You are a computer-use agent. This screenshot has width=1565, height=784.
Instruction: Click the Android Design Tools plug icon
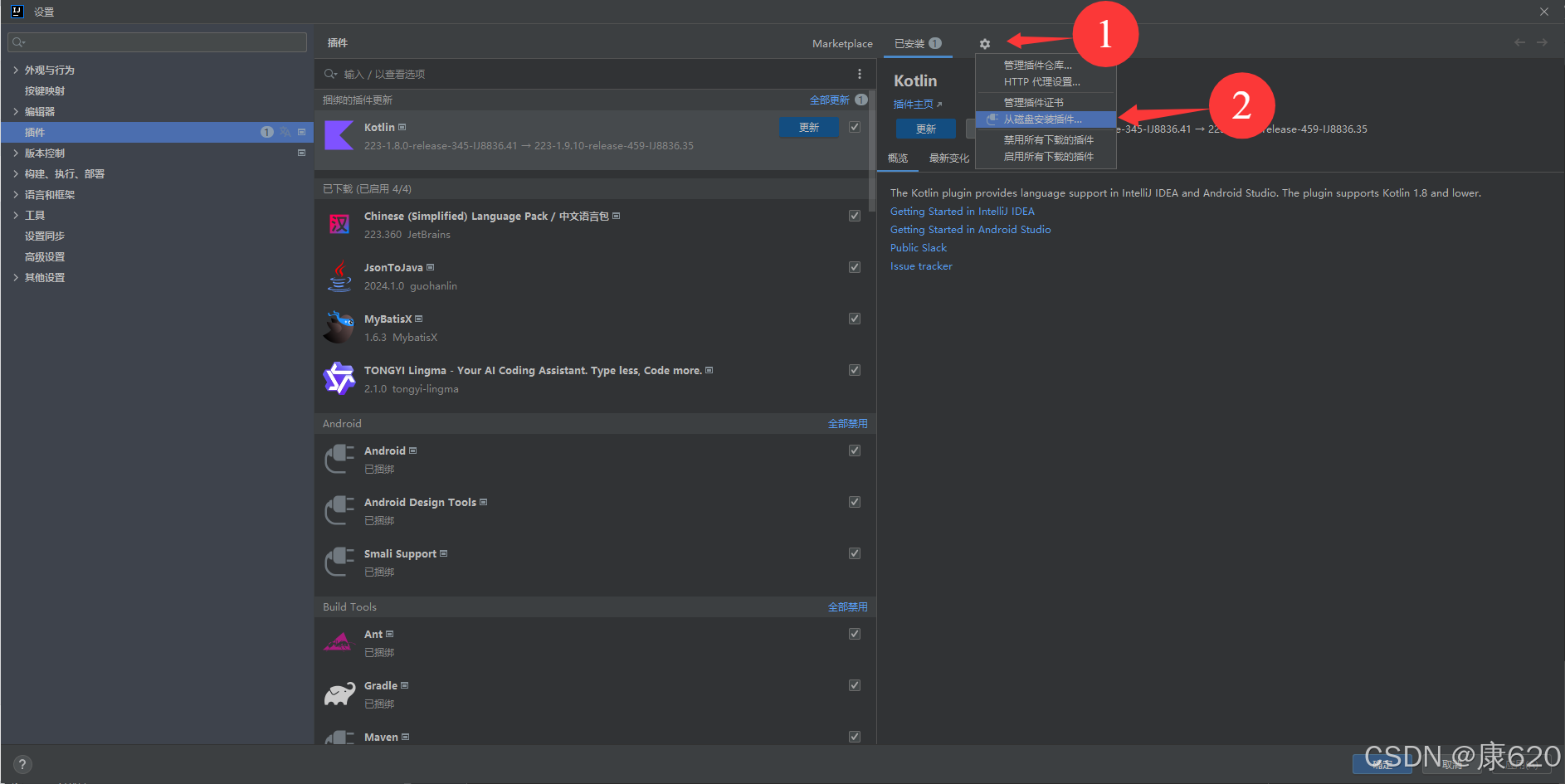pos(339,510)
